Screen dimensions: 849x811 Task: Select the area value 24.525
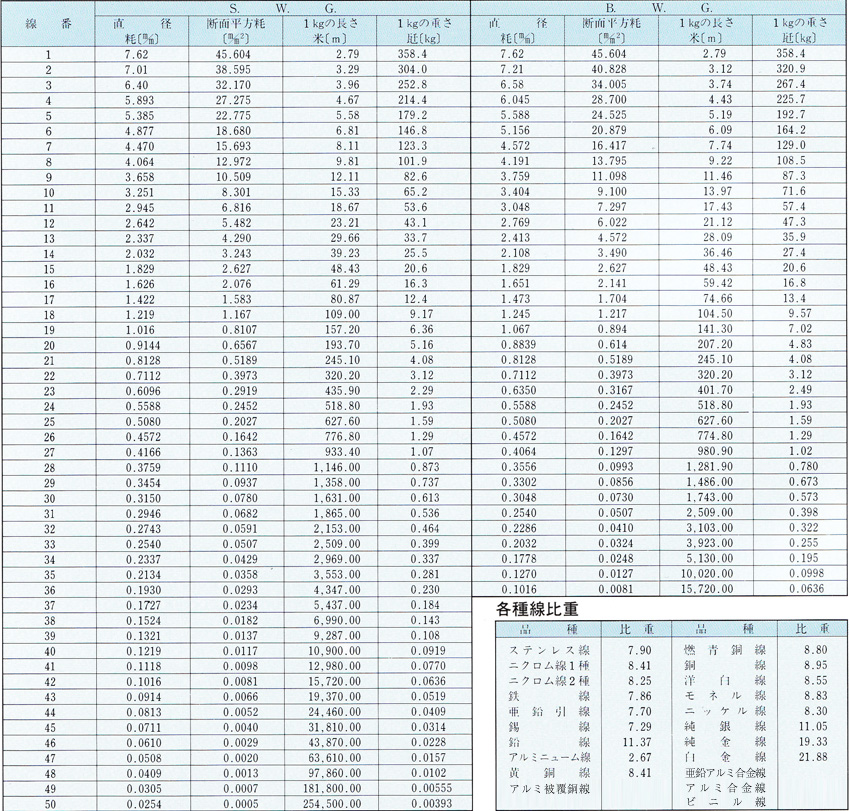click(x=609, y=115)
